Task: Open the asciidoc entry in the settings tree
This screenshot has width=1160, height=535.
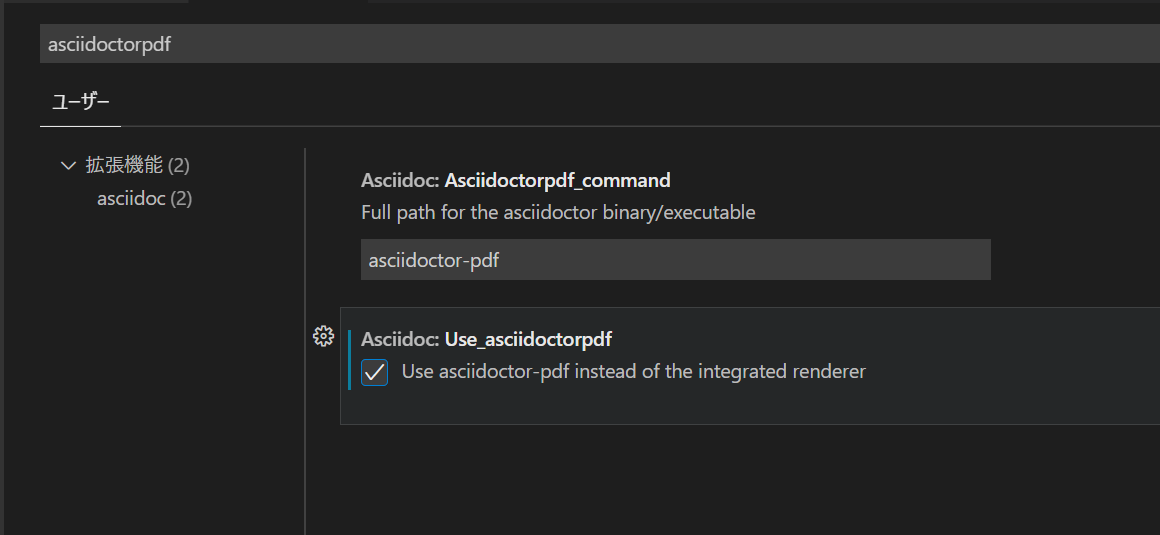Action: point(131,199)
